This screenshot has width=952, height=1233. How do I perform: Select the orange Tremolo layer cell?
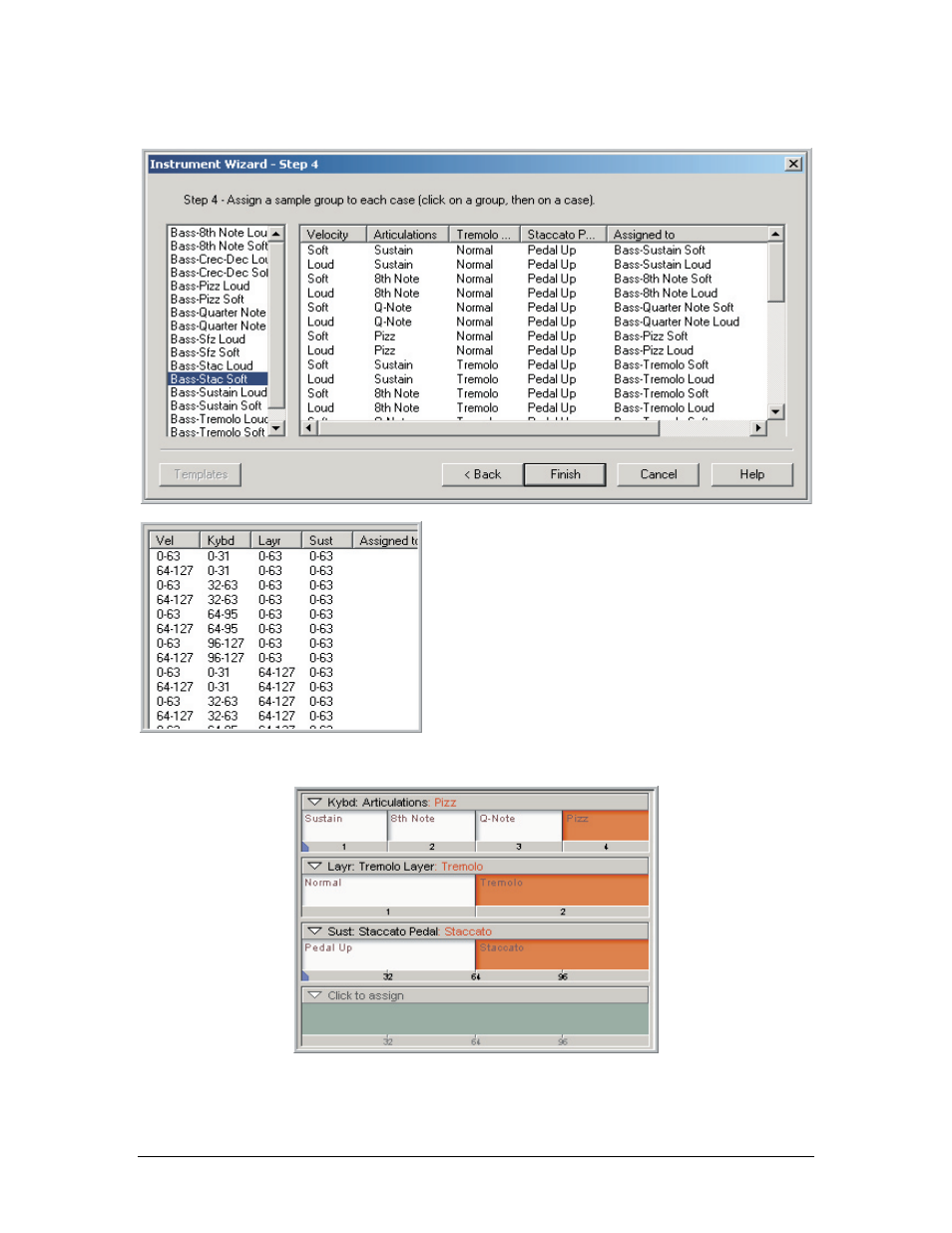pyautogui.click(x=563, y=891)
